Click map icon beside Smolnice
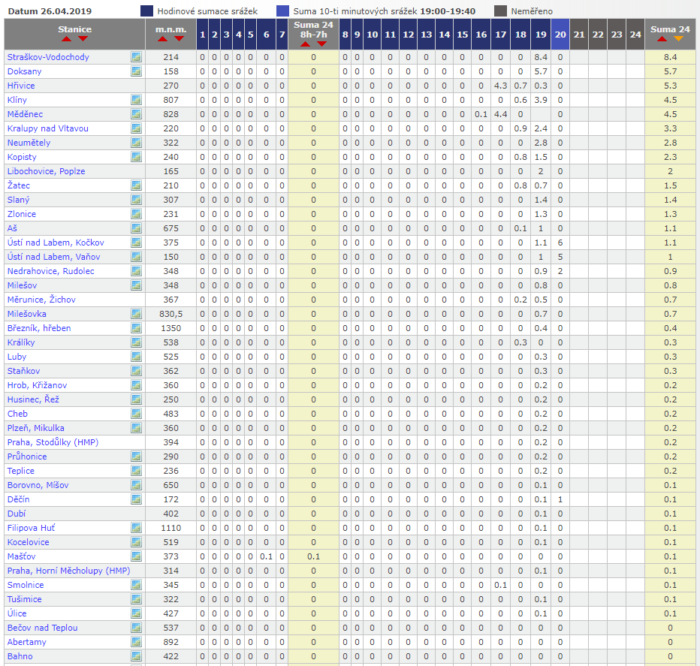Image resolution: width=700 pixels, height=666 pixels. 136,585
